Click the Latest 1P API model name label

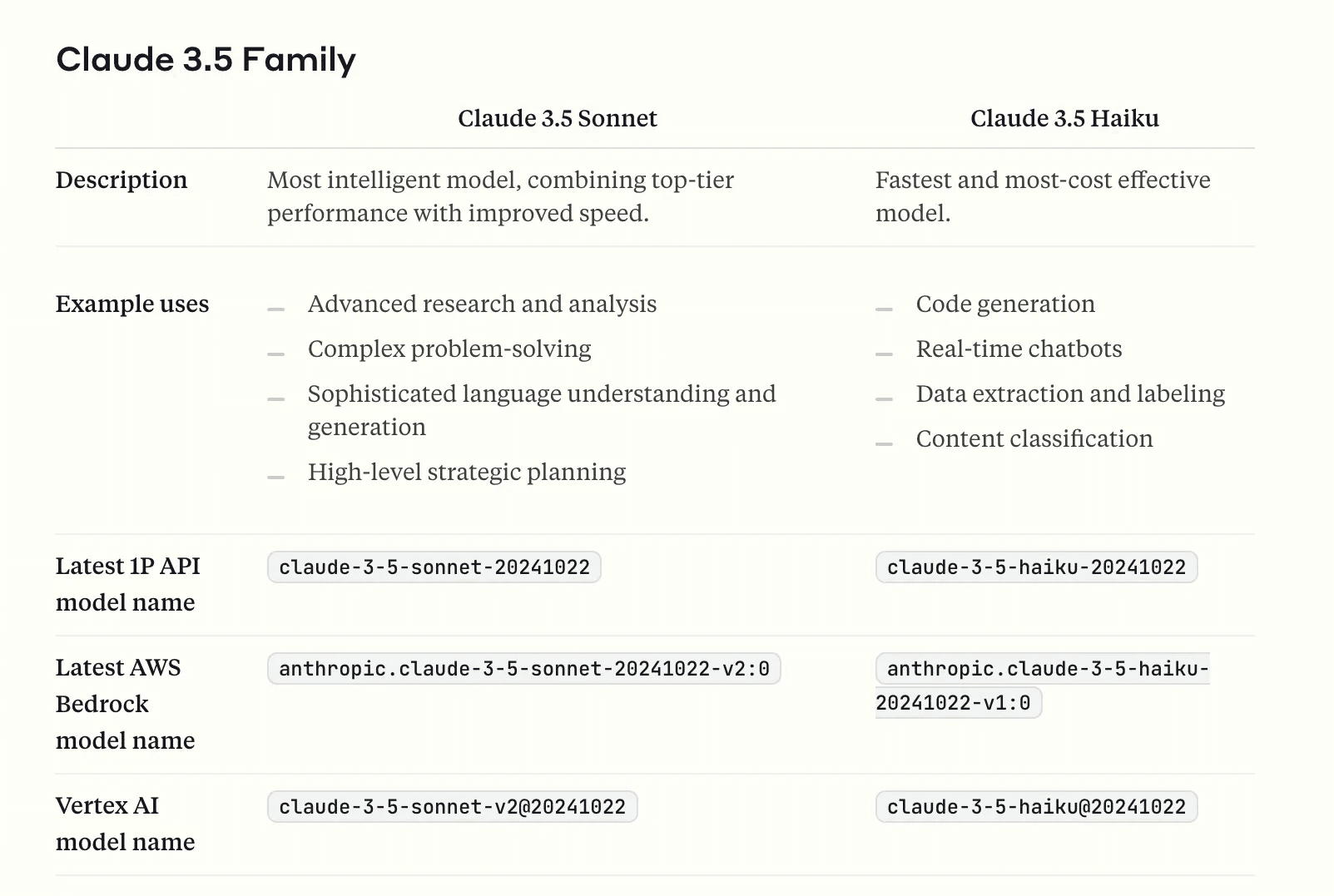(x=127, y=583)
